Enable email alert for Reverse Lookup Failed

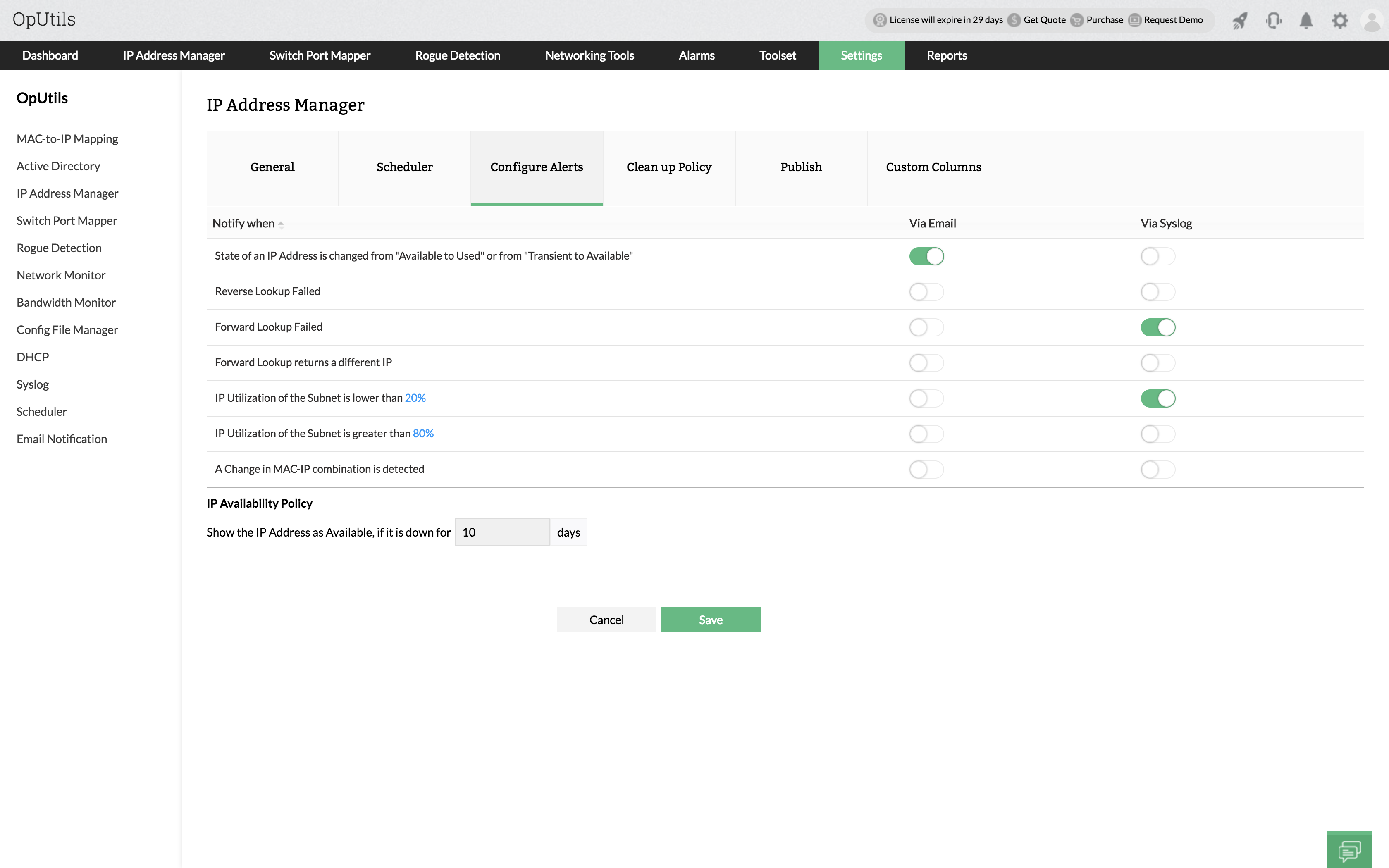(x=926, y=292)
